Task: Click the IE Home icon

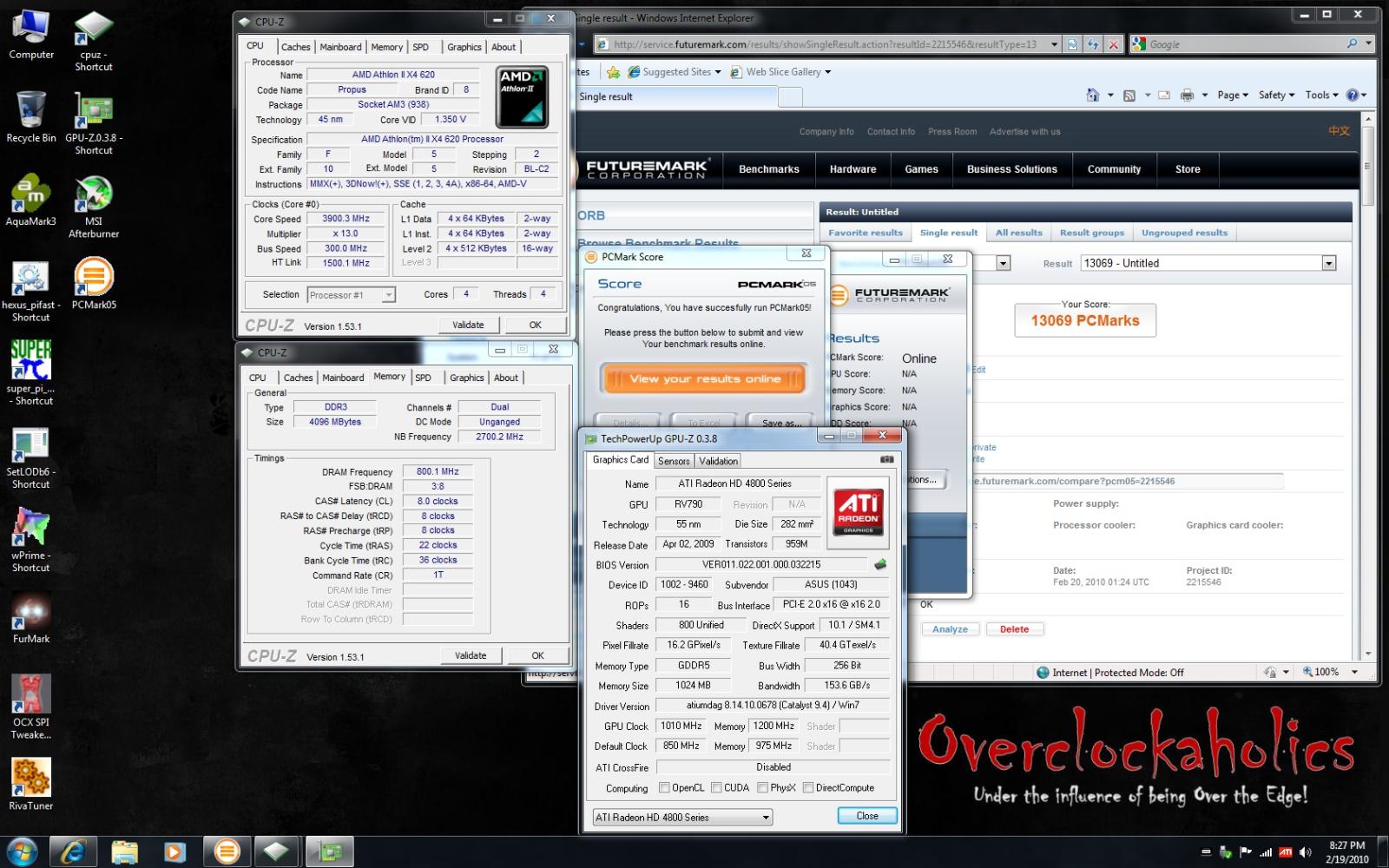Action: [x=1093, y=95]
